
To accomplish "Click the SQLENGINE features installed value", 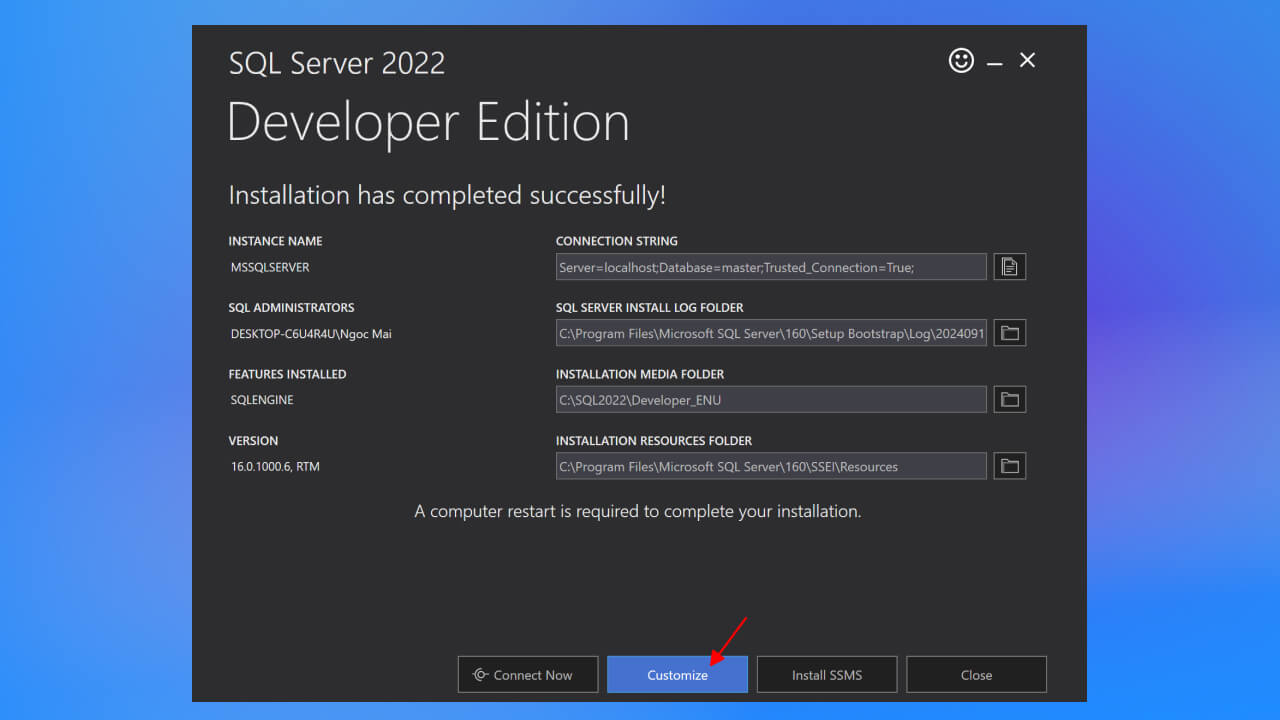I will 262,400.
